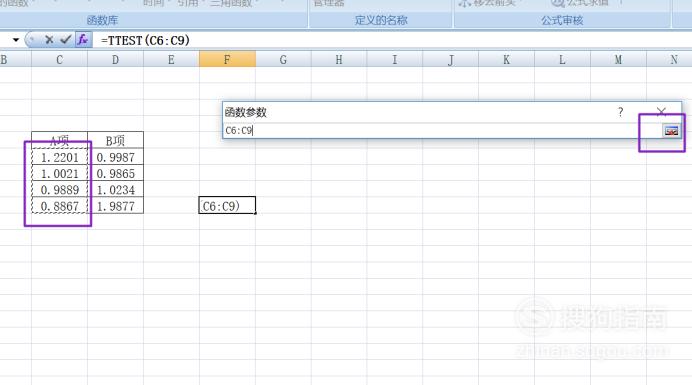Click the cancel X icon in formula bar
The width and height of the screenshot is (692, 385).
pyautogui.click(x=49, y=40)
